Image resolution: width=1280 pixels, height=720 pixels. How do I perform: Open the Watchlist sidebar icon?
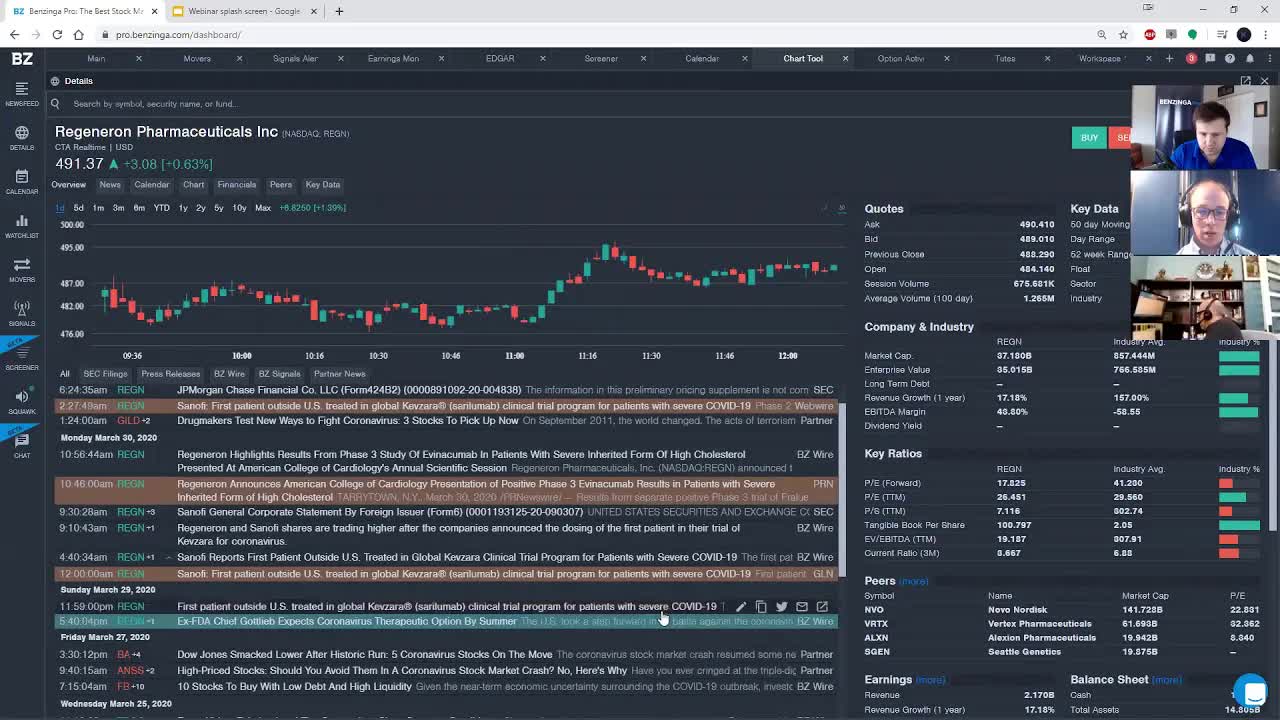pyautogui.click(x=22, y=225)
